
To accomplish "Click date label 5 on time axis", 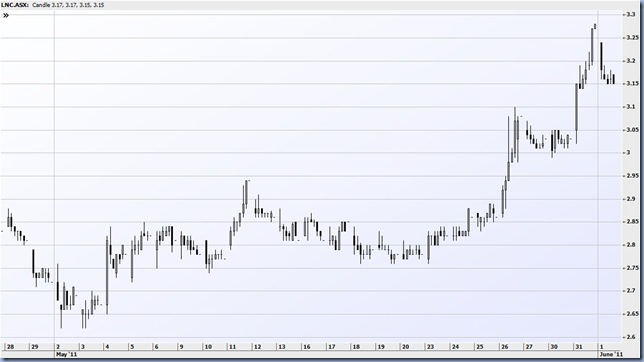I will point(132,347).
